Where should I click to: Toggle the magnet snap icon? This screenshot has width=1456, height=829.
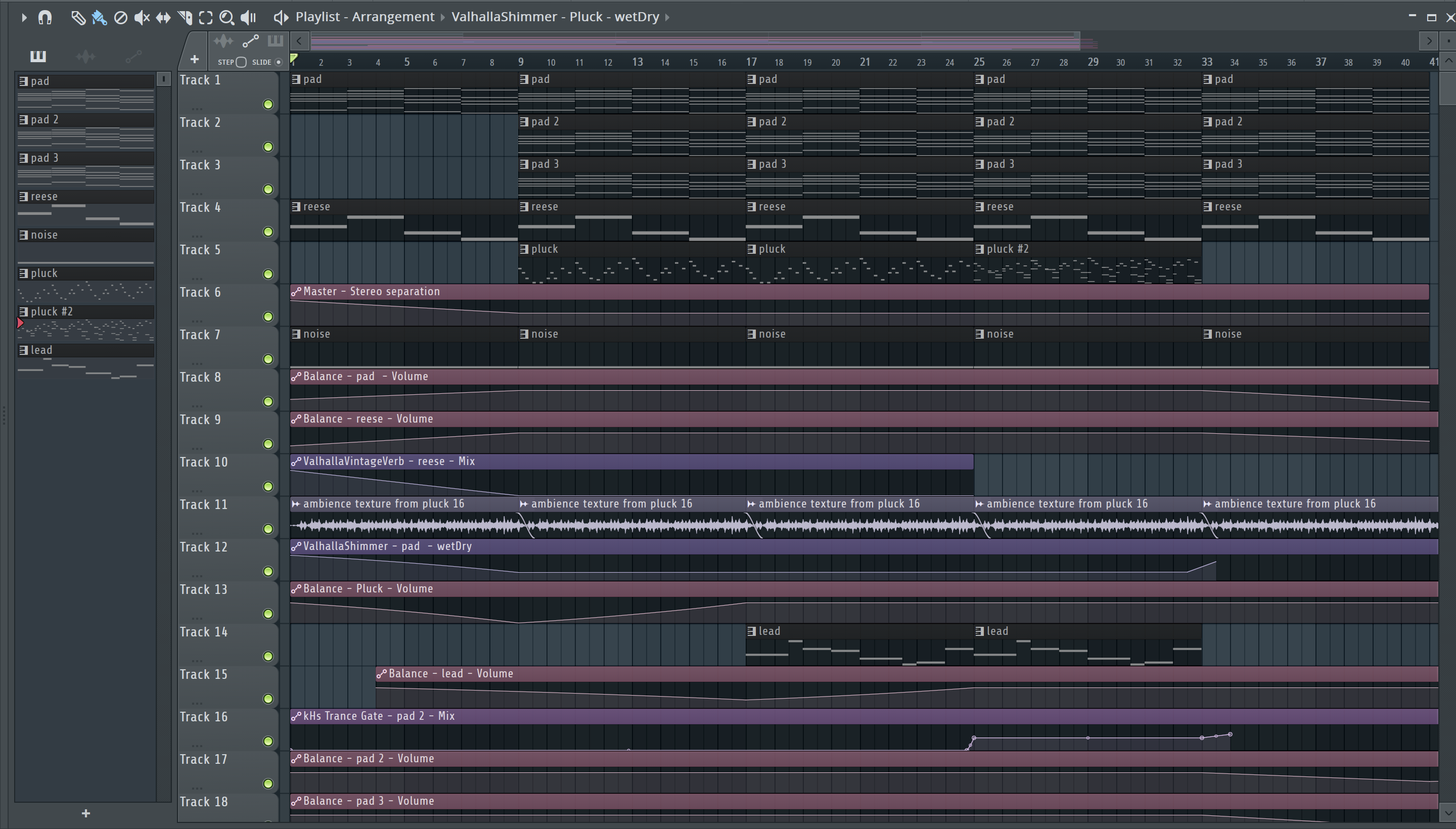[x=45, y=18]
